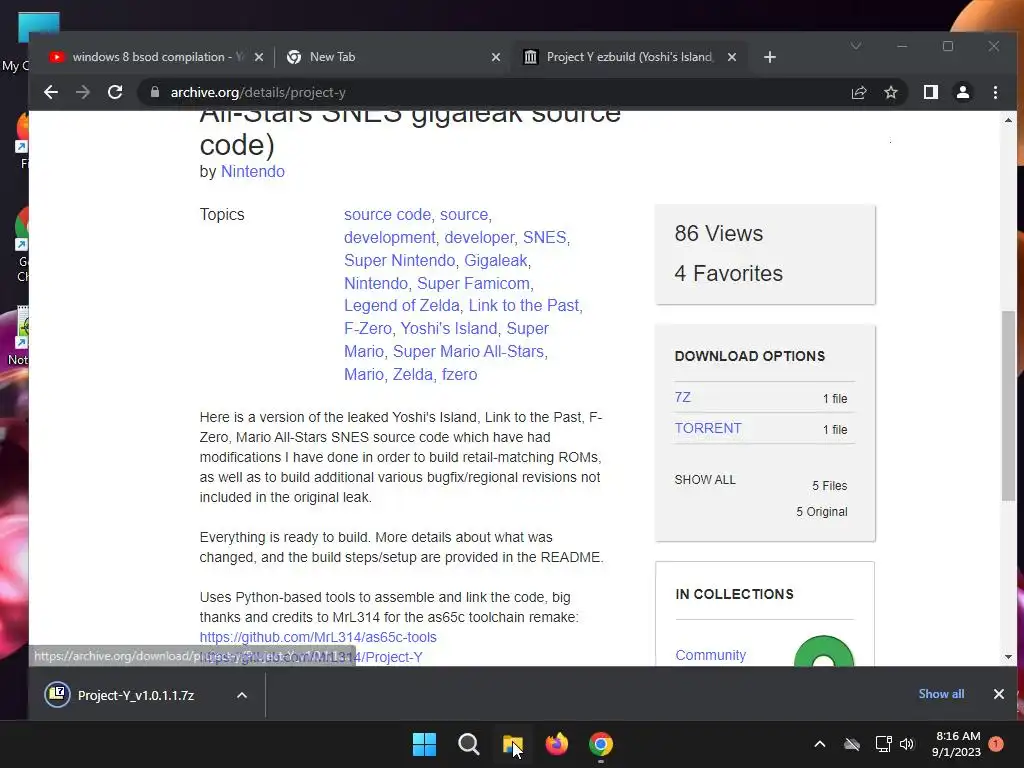Open the 'F-Zero' topic link
The width and height of the screenshot is (1024, 768).
coord(368,328)
